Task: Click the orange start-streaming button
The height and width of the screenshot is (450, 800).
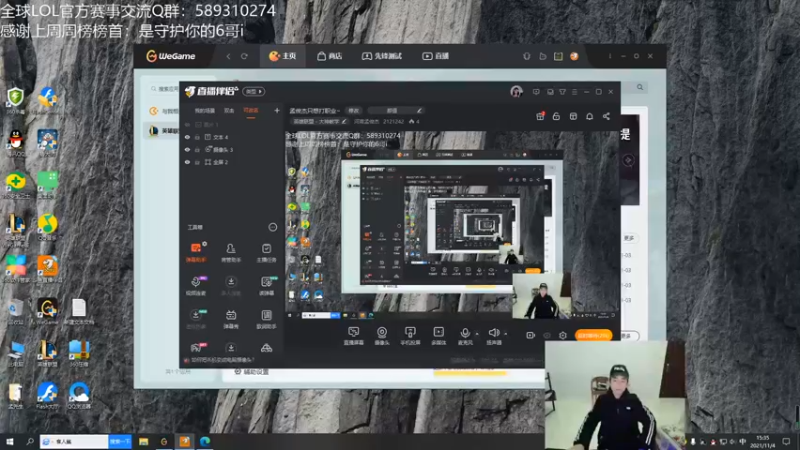Action: [593, 335]
